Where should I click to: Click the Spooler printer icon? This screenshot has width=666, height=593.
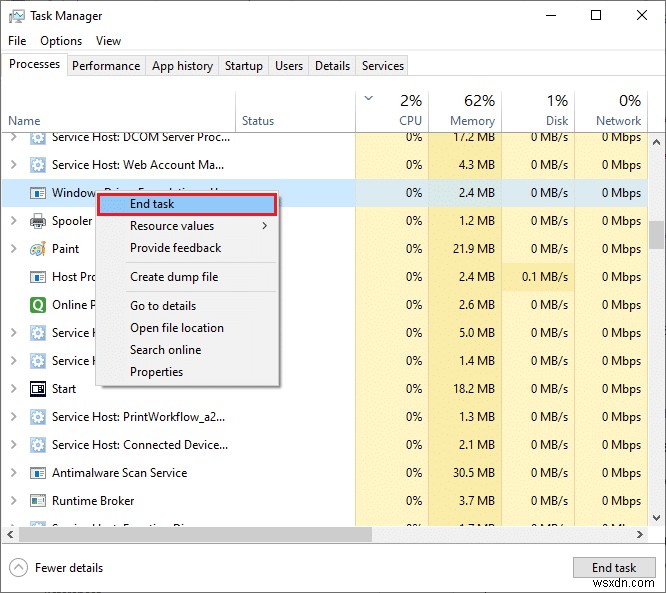point(38,221)
